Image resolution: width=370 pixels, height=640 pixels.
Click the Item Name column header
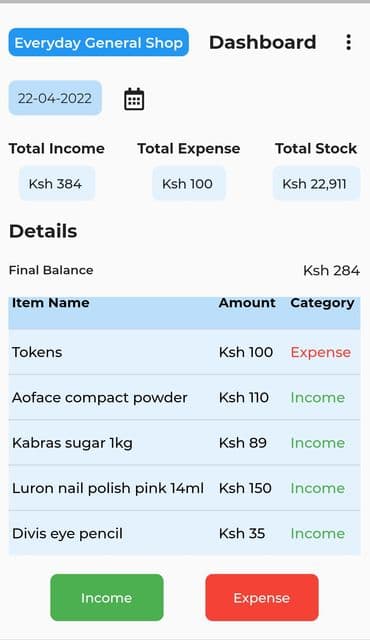pos(51,303)
